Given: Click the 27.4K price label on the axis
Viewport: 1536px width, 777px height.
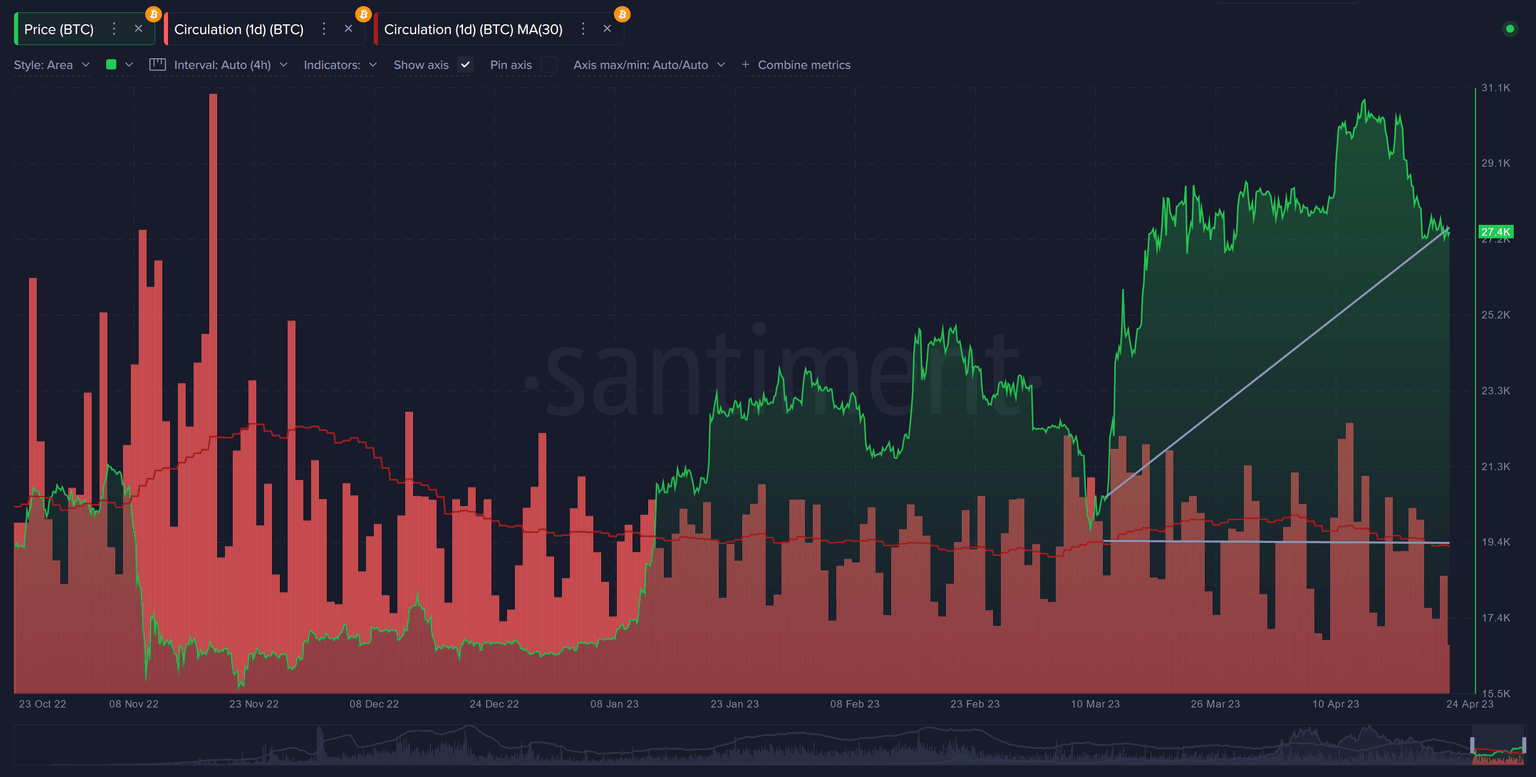Looking at the screenshot, I should 1494,231.
